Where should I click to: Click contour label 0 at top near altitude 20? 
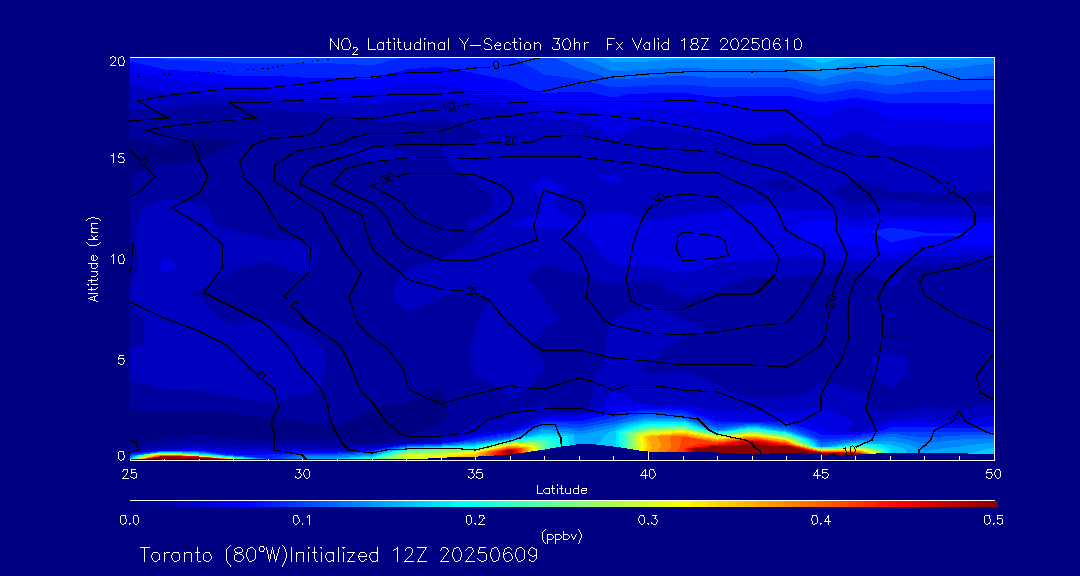496,65
